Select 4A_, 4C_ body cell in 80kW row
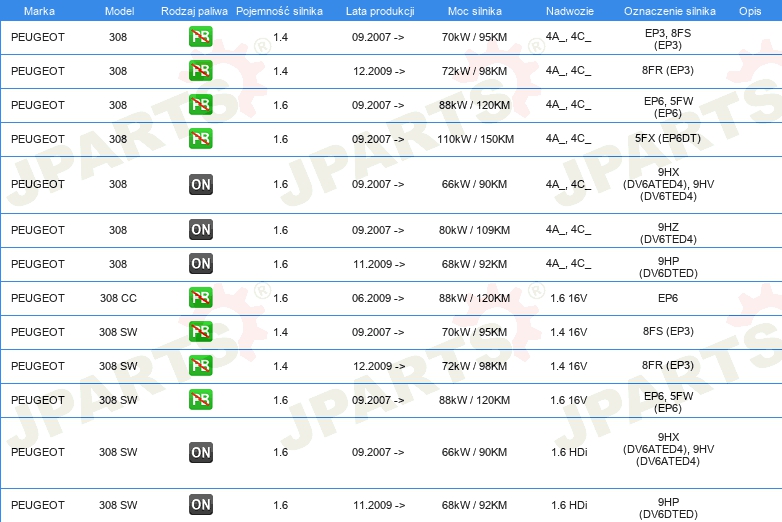This screenshot has width=782, height=522. tap(568, 230)
